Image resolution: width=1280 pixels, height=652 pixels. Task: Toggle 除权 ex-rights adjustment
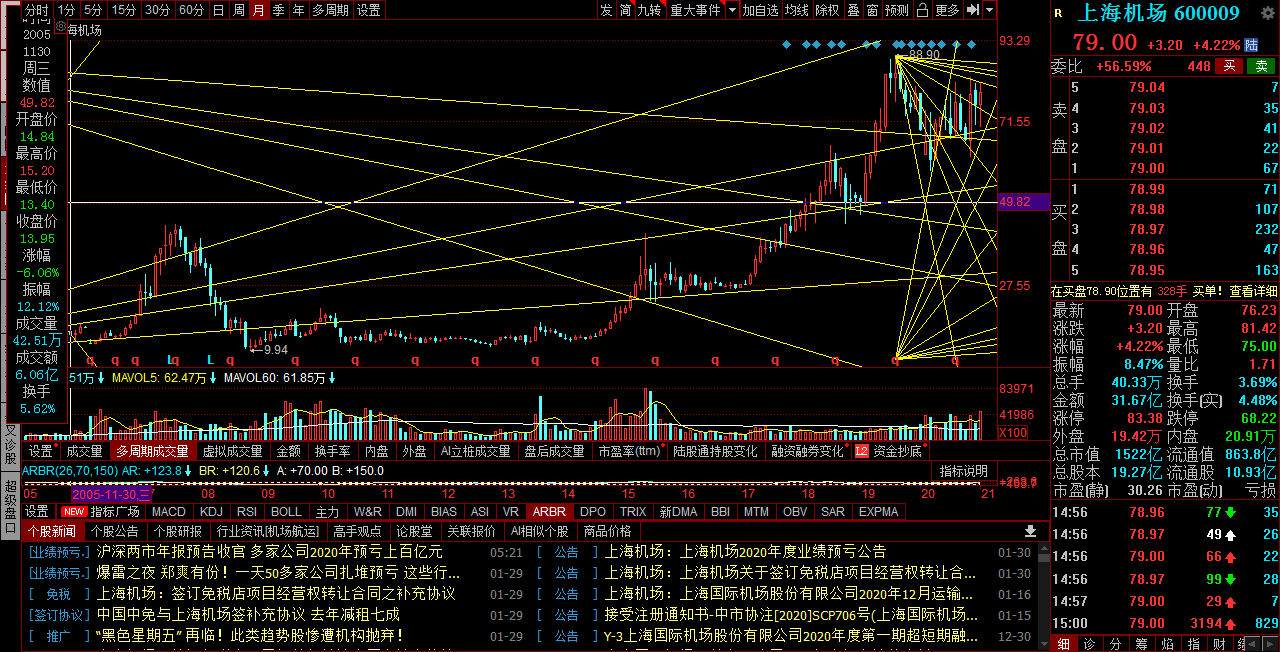827,10
